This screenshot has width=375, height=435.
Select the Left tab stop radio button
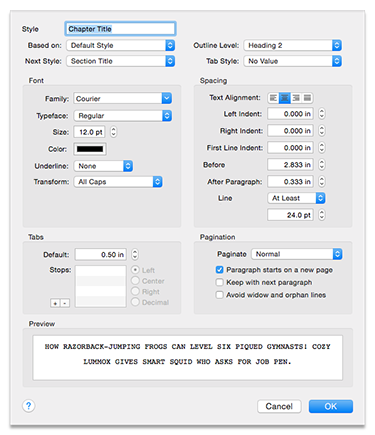click(x=135, y=270)
